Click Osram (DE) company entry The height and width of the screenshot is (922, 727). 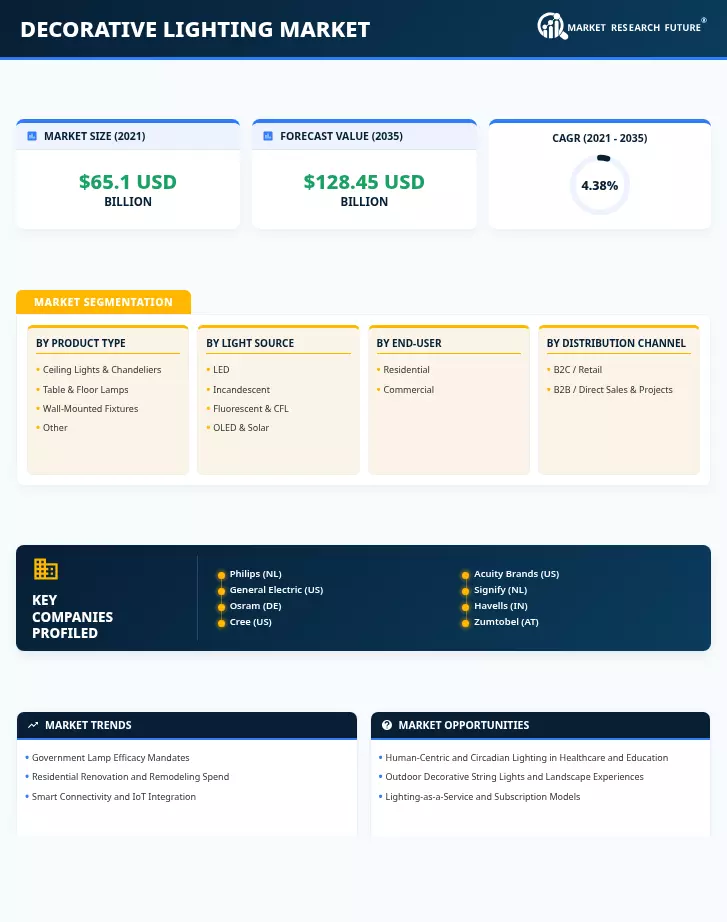[255, 606]
